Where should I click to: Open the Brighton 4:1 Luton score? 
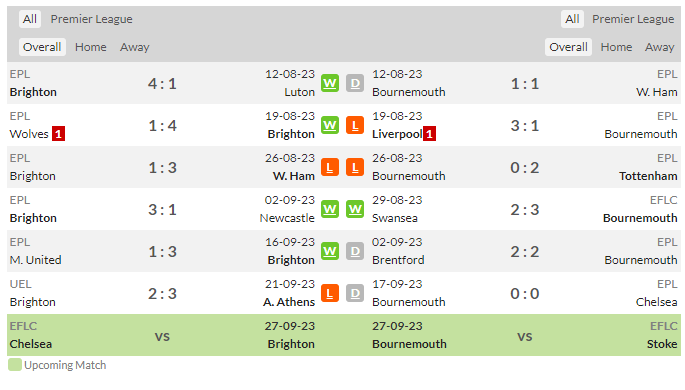tap(162, 83)
